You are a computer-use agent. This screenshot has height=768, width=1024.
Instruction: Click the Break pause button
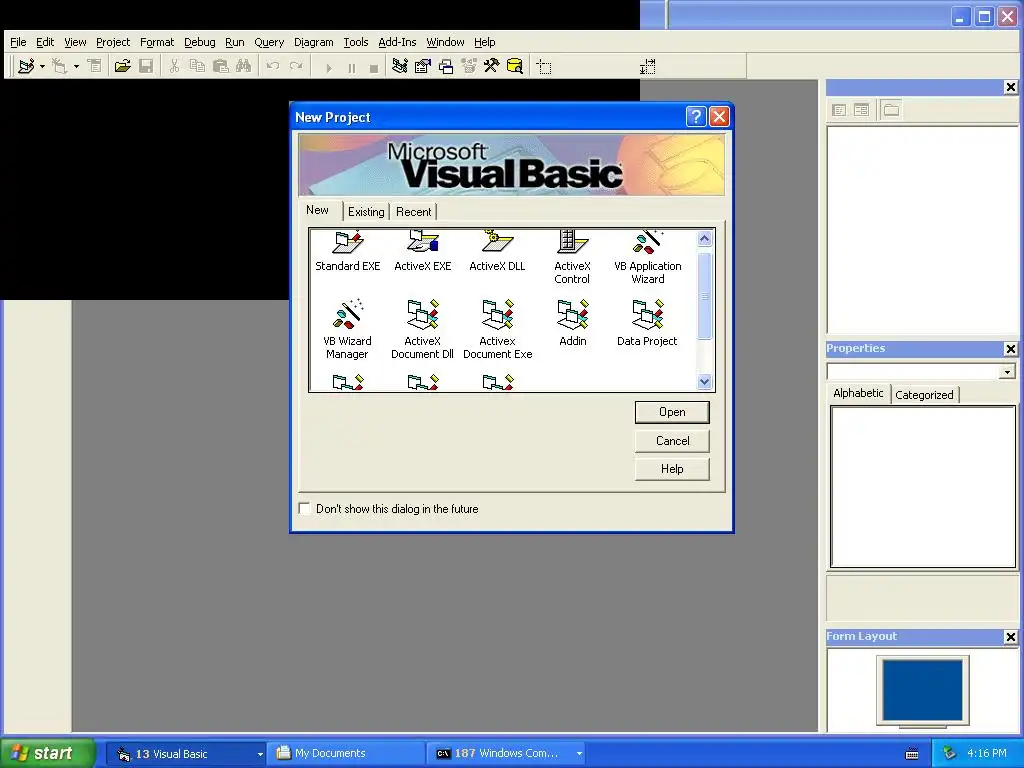[x=351, y=67]
